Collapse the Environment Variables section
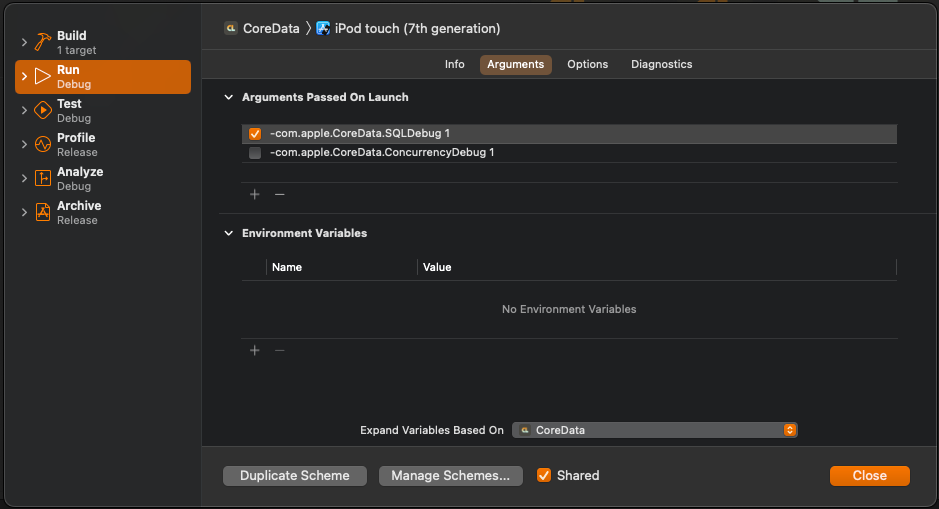 click(229, 233)
